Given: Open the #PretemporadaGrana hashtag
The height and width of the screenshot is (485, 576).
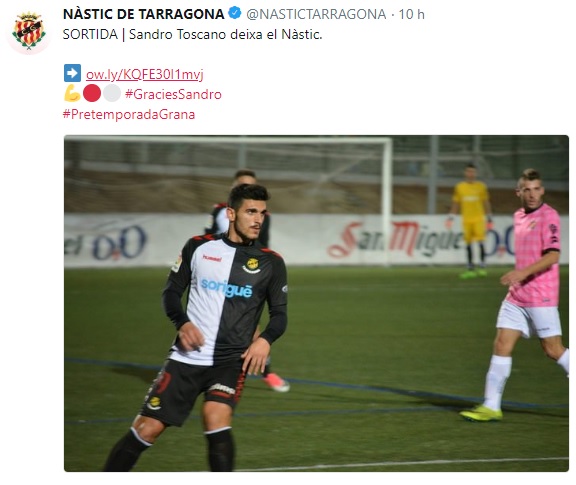Looking at the screenshot, I should (x=129, y=114).
